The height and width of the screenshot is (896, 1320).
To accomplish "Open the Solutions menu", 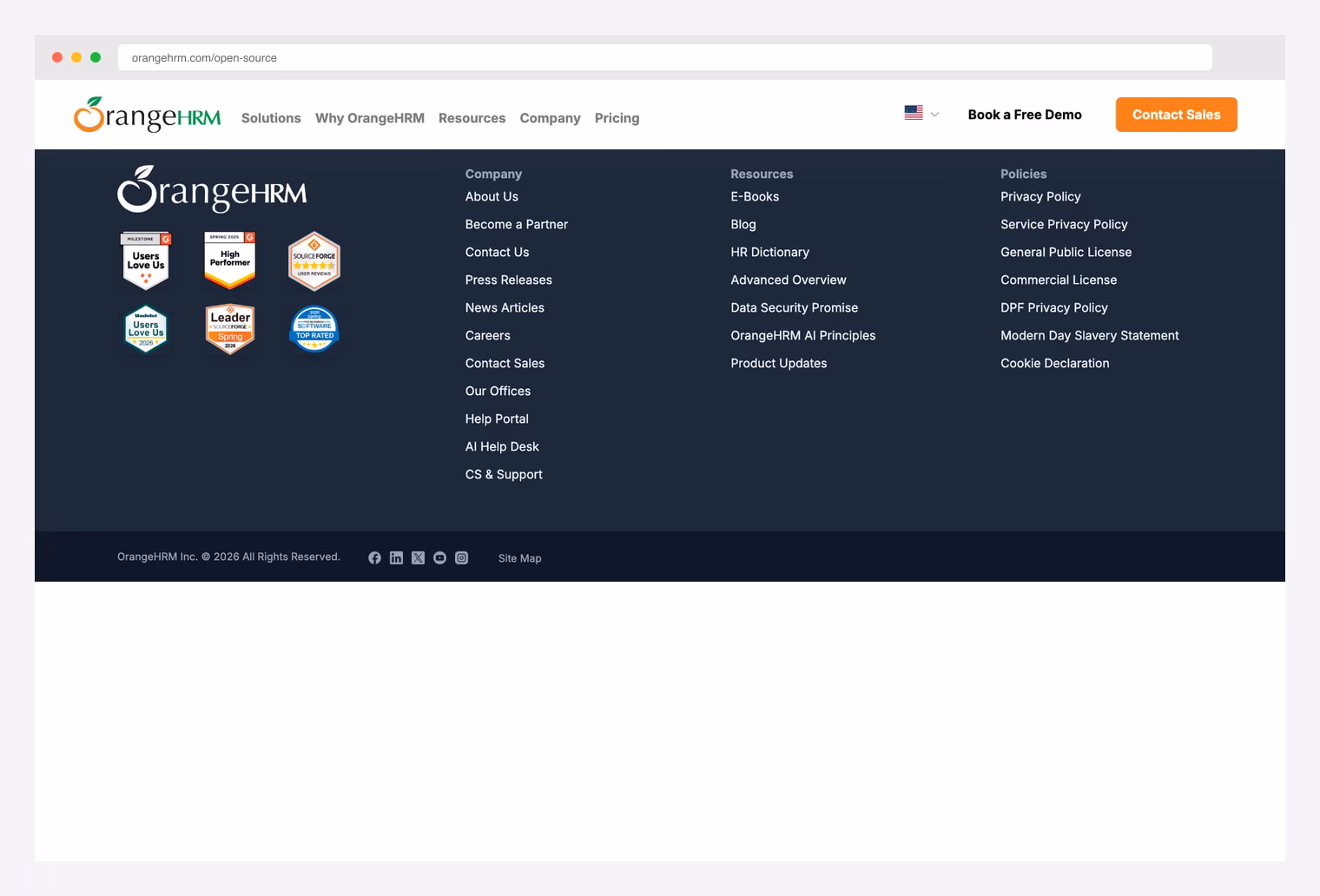I will coord(271,118).
